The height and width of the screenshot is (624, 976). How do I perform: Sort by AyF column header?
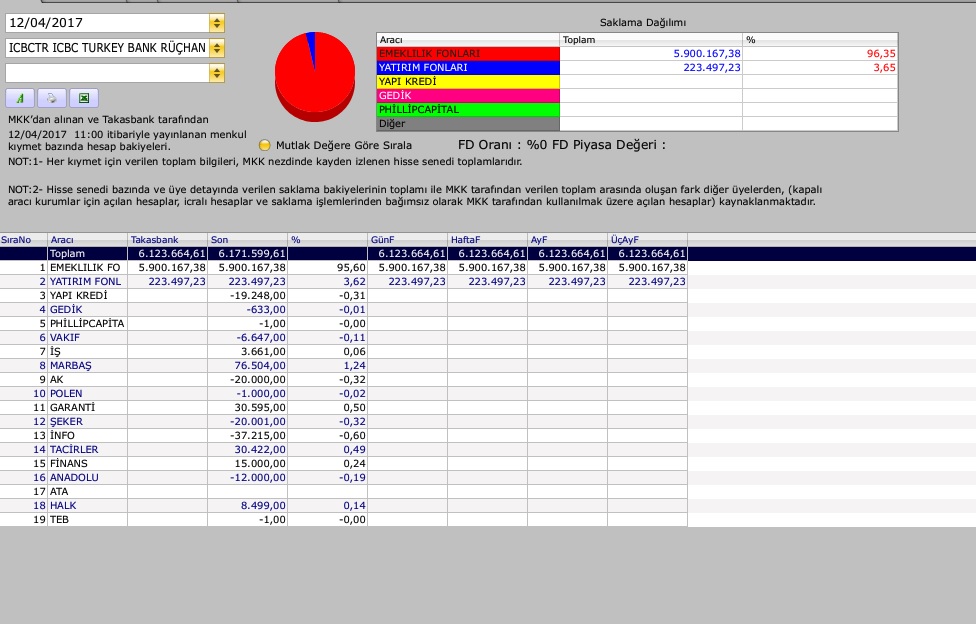pyautogui.click(x=568, y=240)
